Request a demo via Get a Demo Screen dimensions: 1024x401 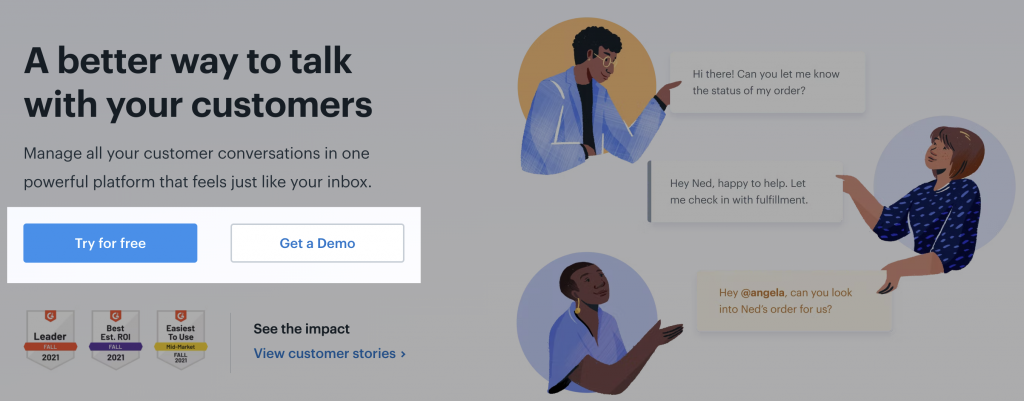(317, 243)
